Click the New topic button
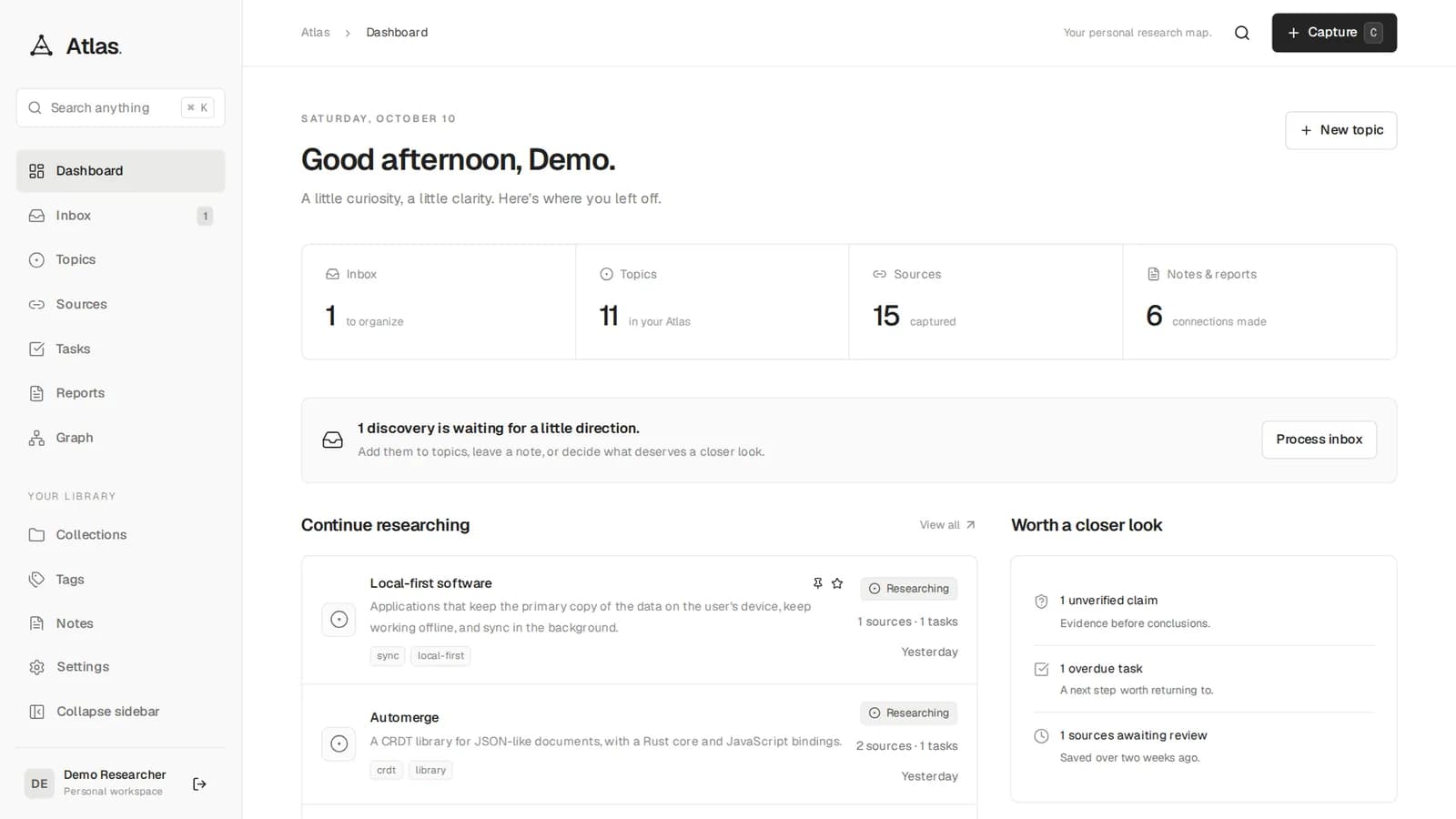The height and width of the screenshot is (819, 1456). 1340,130
